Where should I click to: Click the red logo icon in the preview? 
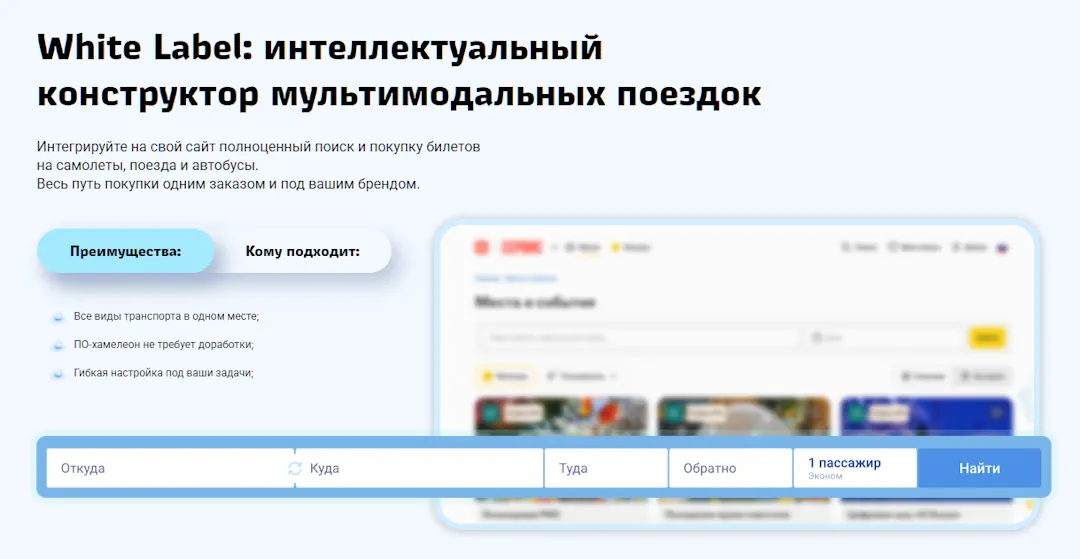pos(482,247)
